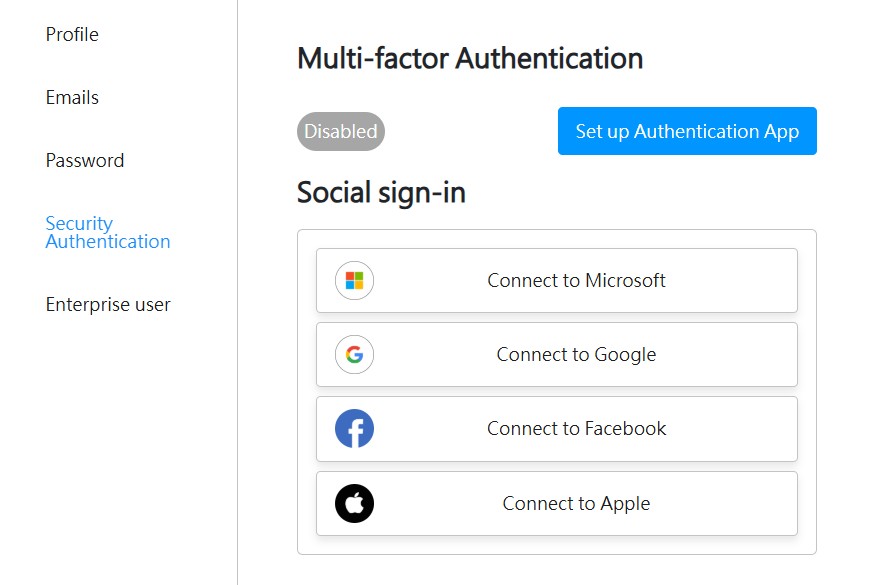Screen dimensions: 891x585
Task: Click the Disabled MFA status badge
Action: coord(341,131)
